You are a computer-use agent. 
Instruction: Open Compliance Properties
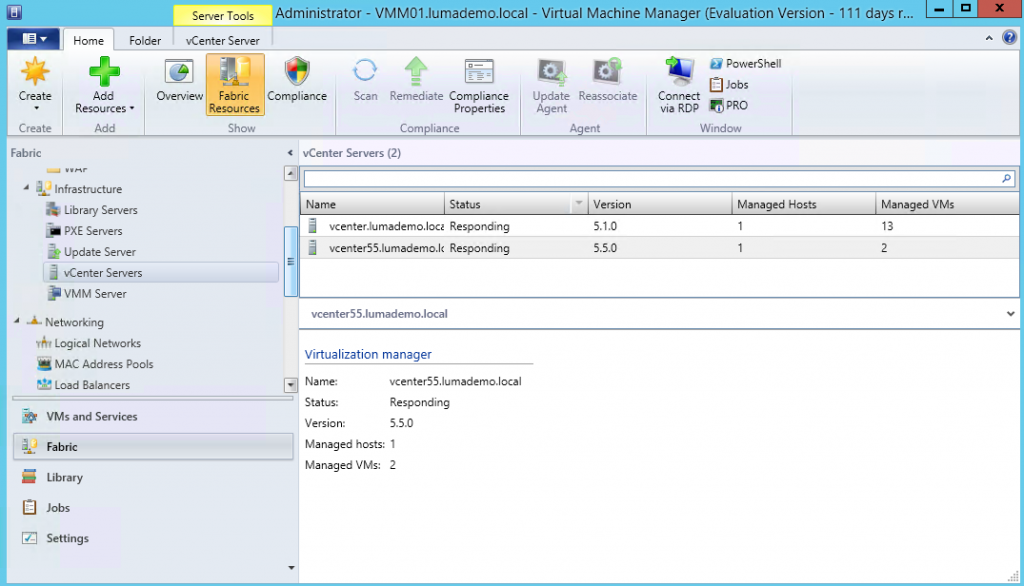click(479, 85)
